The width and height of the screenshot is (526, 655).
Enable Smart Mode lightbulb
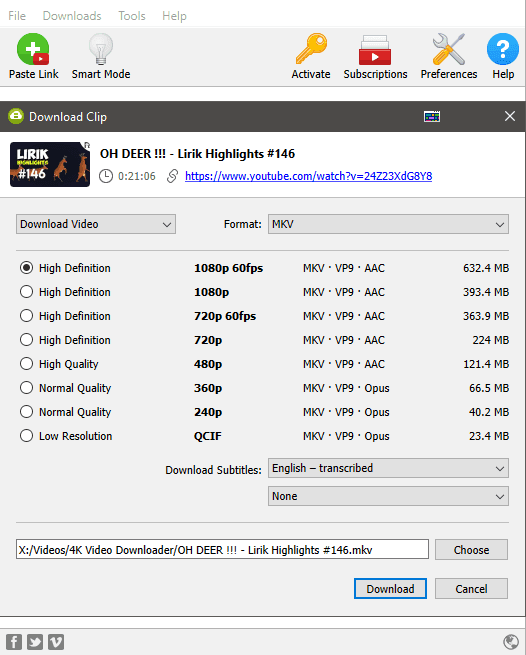101,49
